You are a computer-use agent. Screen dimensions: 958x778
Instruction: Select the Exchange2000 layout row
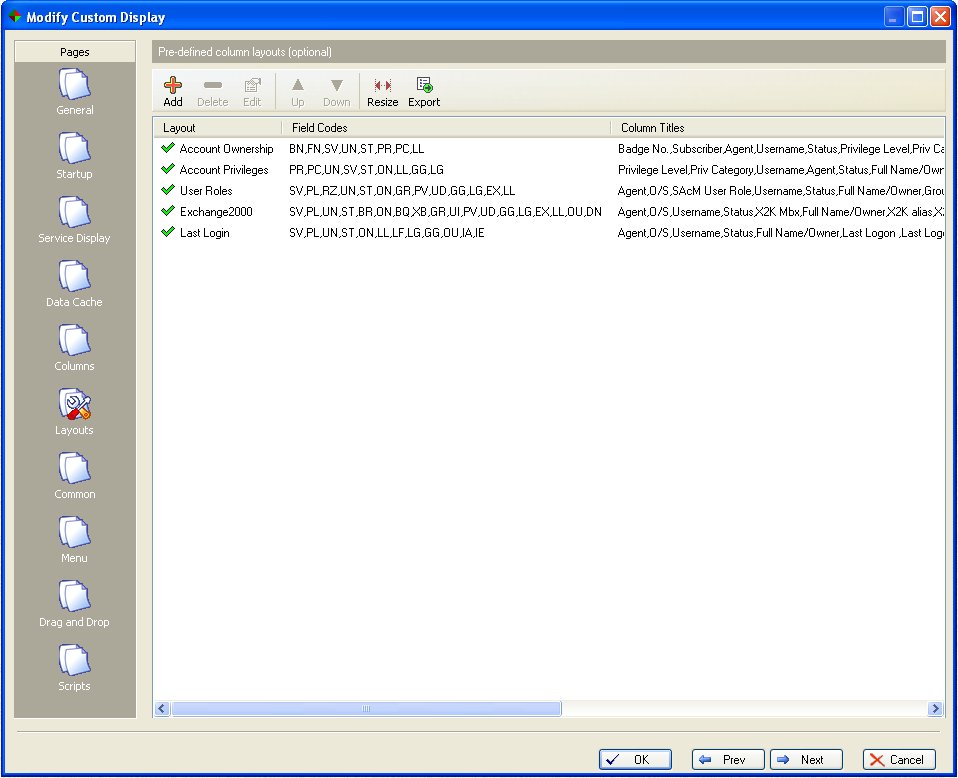point(216,211)
